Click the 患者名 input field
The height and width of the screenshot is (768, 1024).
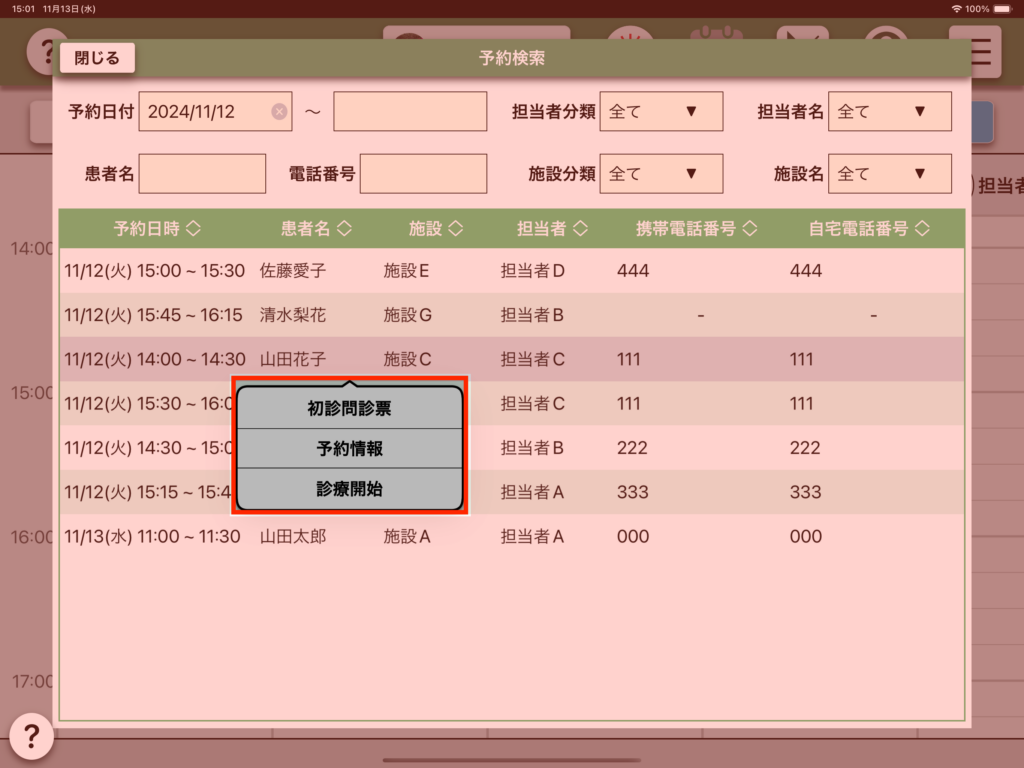point(202,174)
